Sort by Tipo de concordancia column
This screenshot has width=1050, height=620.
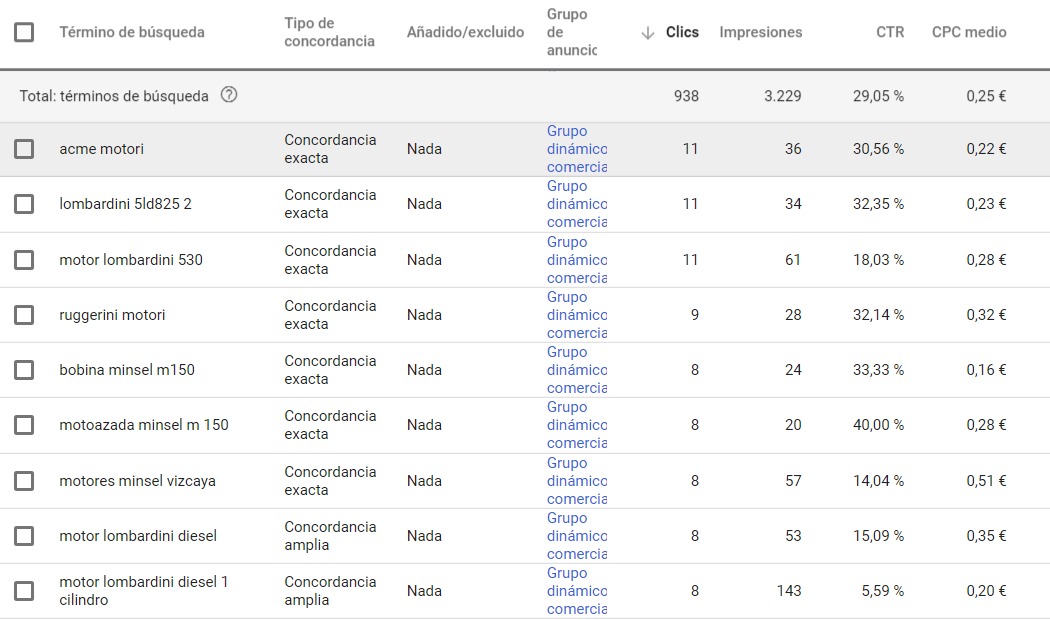point(329,32)
